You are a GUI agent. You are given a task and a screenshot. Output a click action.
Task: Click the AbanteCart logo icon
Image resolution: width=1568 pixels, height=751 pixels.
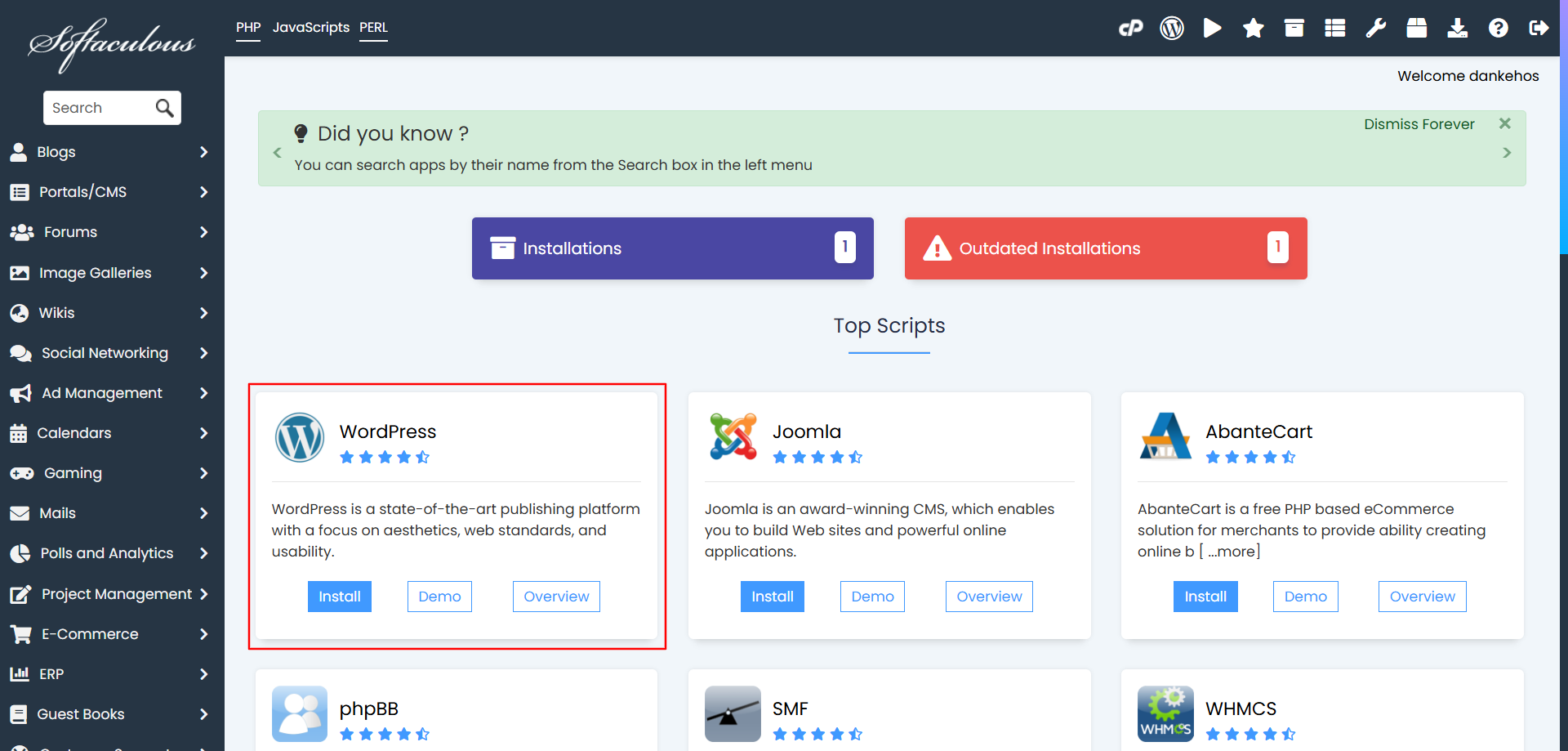1165,436
